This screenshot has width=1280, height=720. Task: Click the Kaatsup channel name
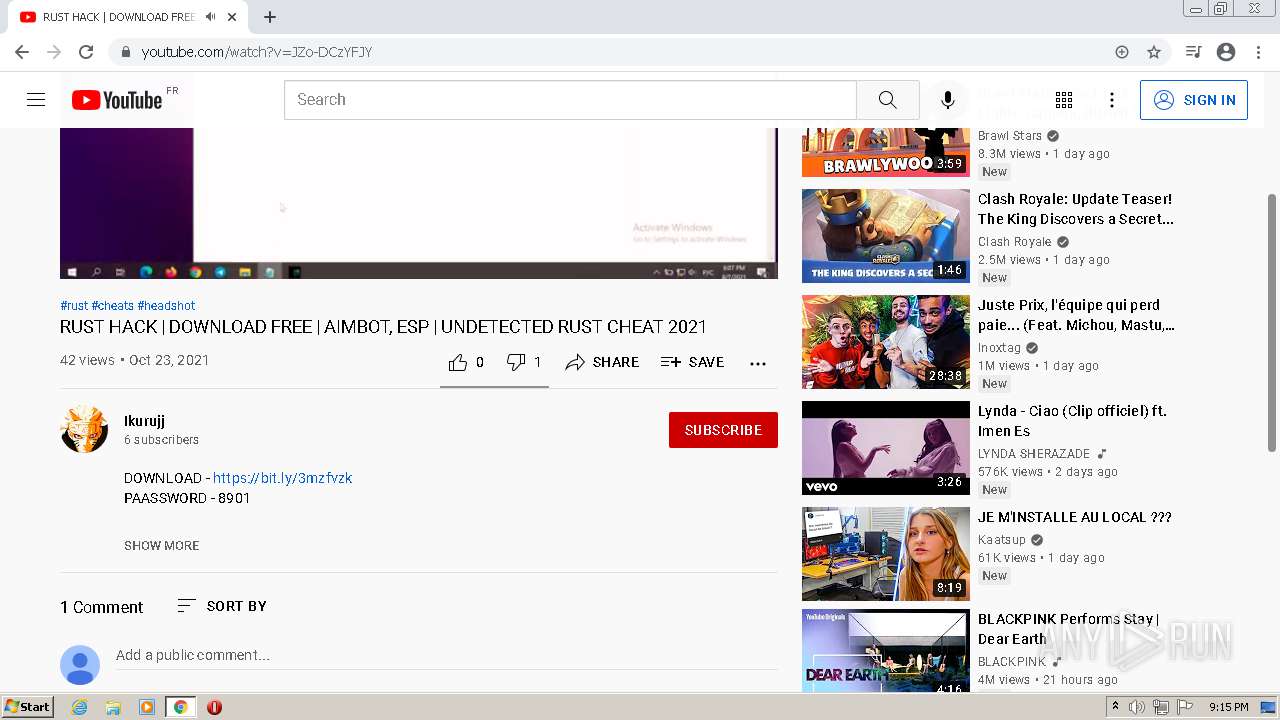coord(1002,540)
